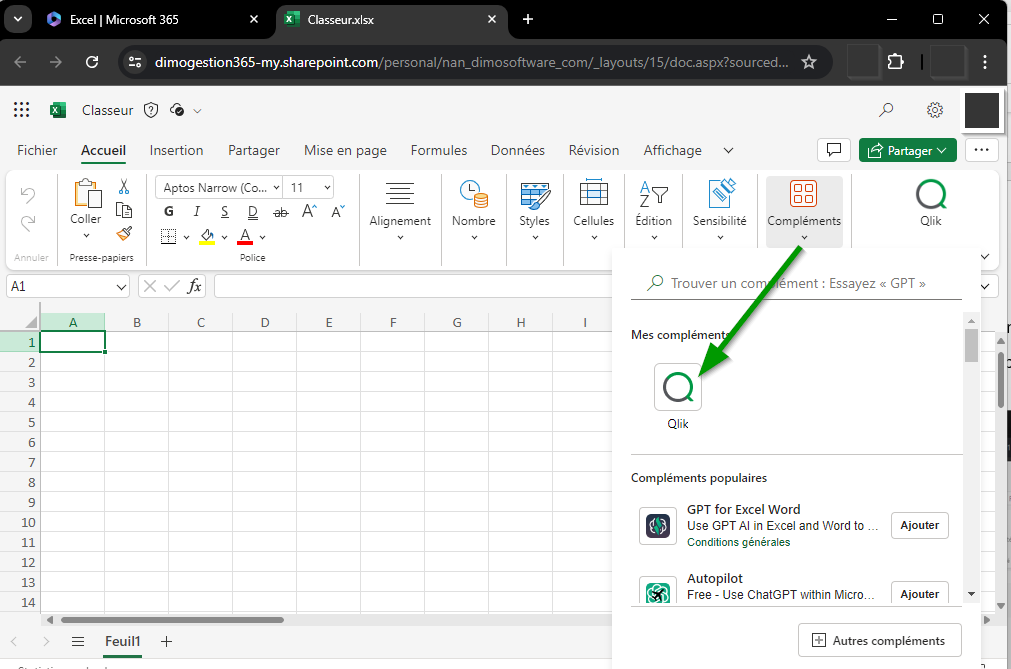Copy selection with the copy icon
The image size is (1011, 669).
point(124,210)
